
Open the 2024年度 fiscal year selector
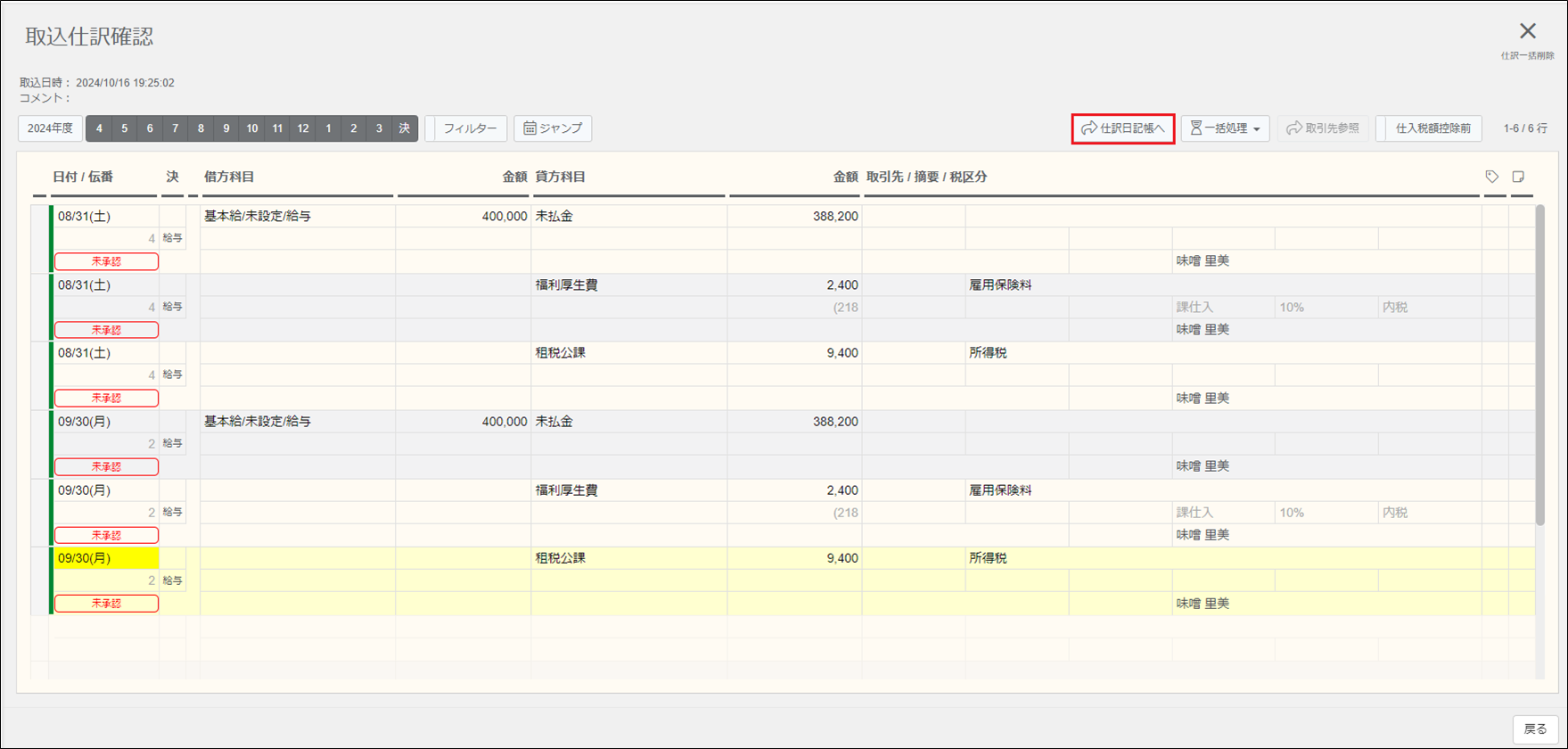pos(50,128)
